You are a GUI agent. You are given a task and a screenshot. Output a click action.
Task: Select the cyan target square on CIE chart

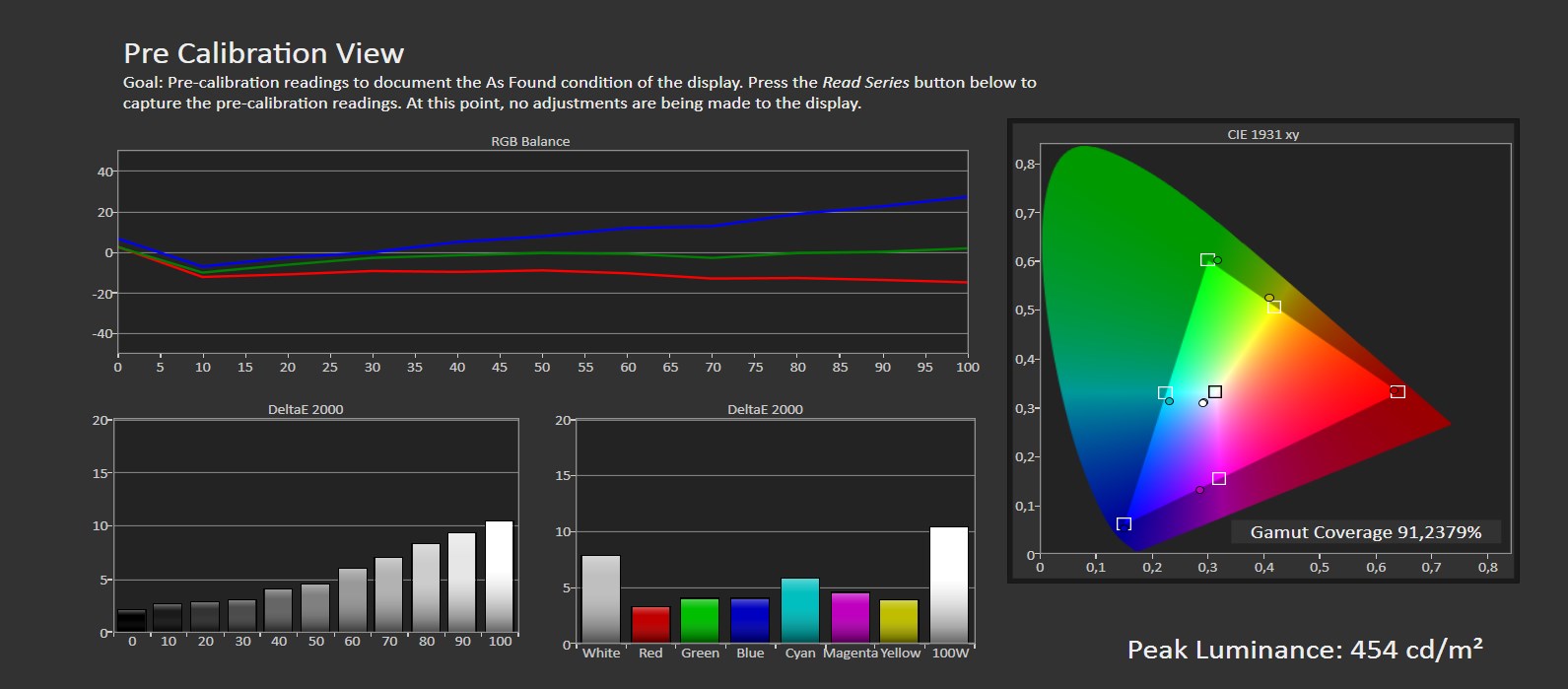tap(1164, 393)
